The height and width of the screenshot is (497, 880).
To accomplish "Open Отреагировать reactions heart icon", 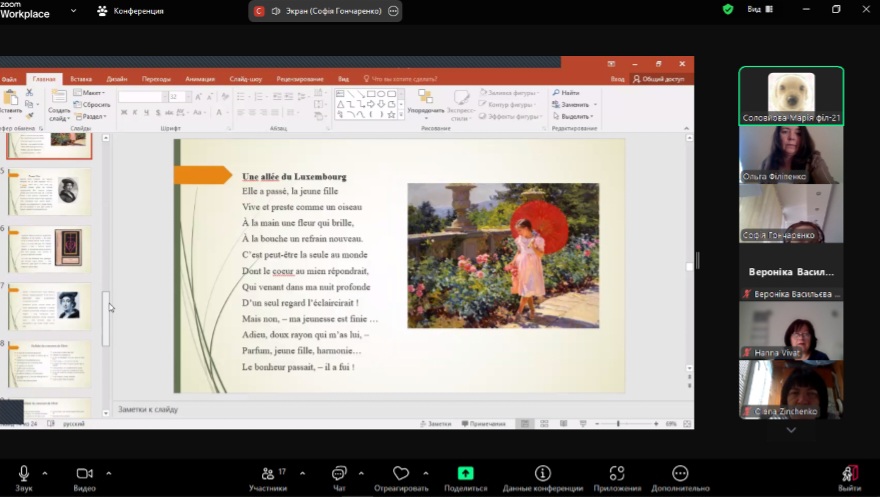I will click(x=401, y=473).
